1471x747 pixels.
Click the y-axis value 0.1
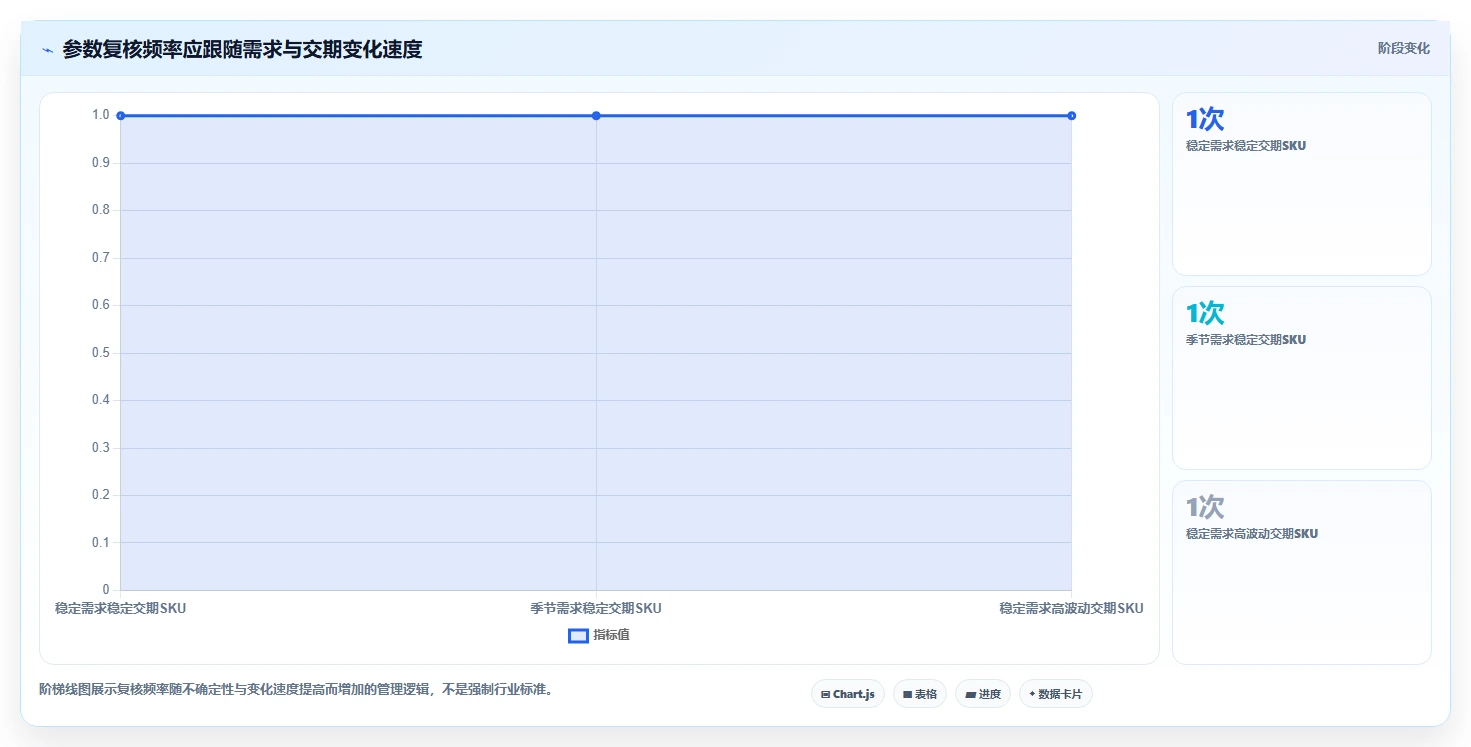pos(101,543)
